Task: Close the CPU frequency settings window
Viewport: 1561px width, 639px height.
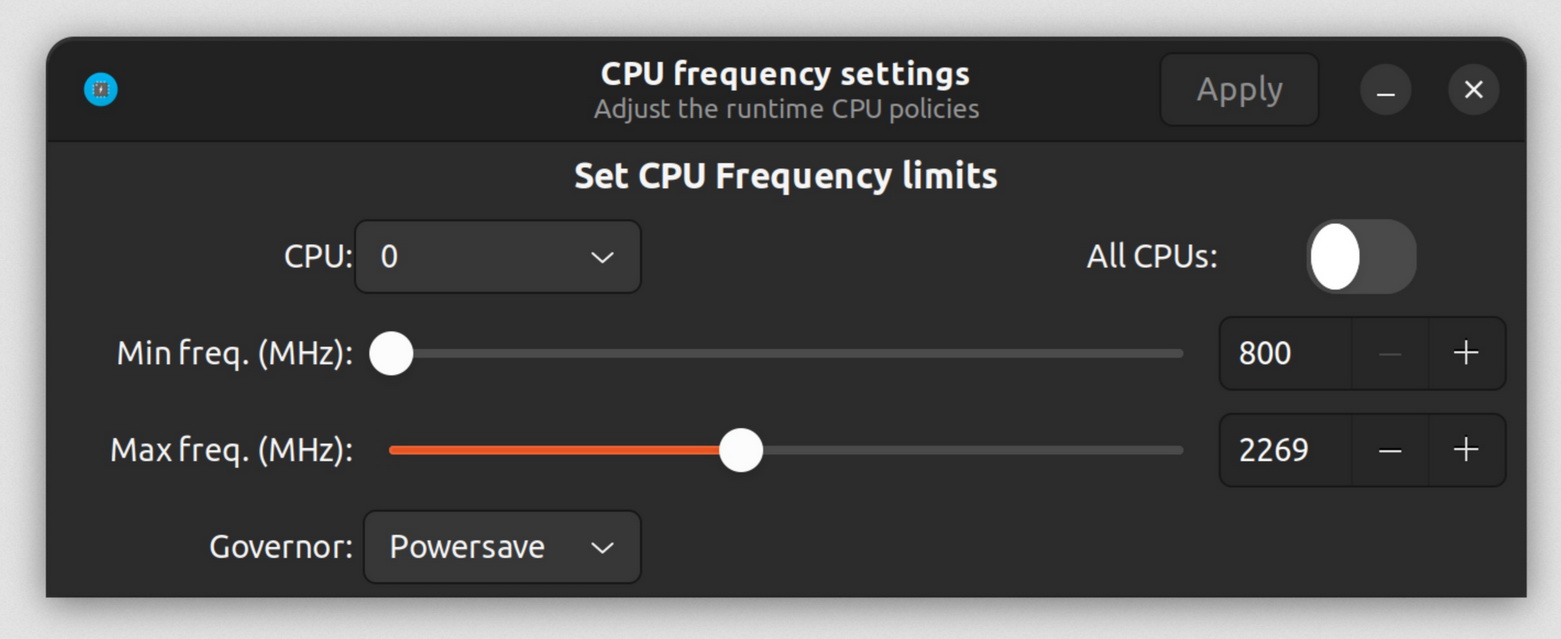Action: (1473, 90)
